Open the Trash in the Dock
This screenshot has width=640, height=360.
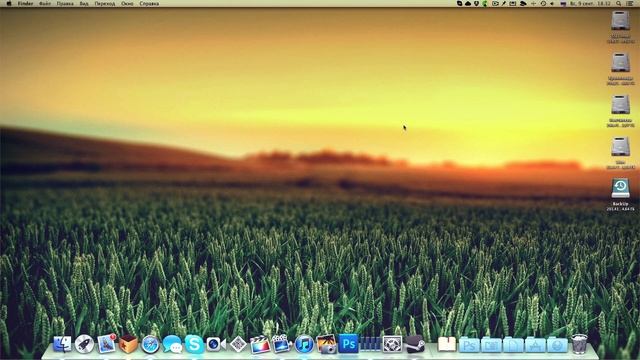point(579,344)
